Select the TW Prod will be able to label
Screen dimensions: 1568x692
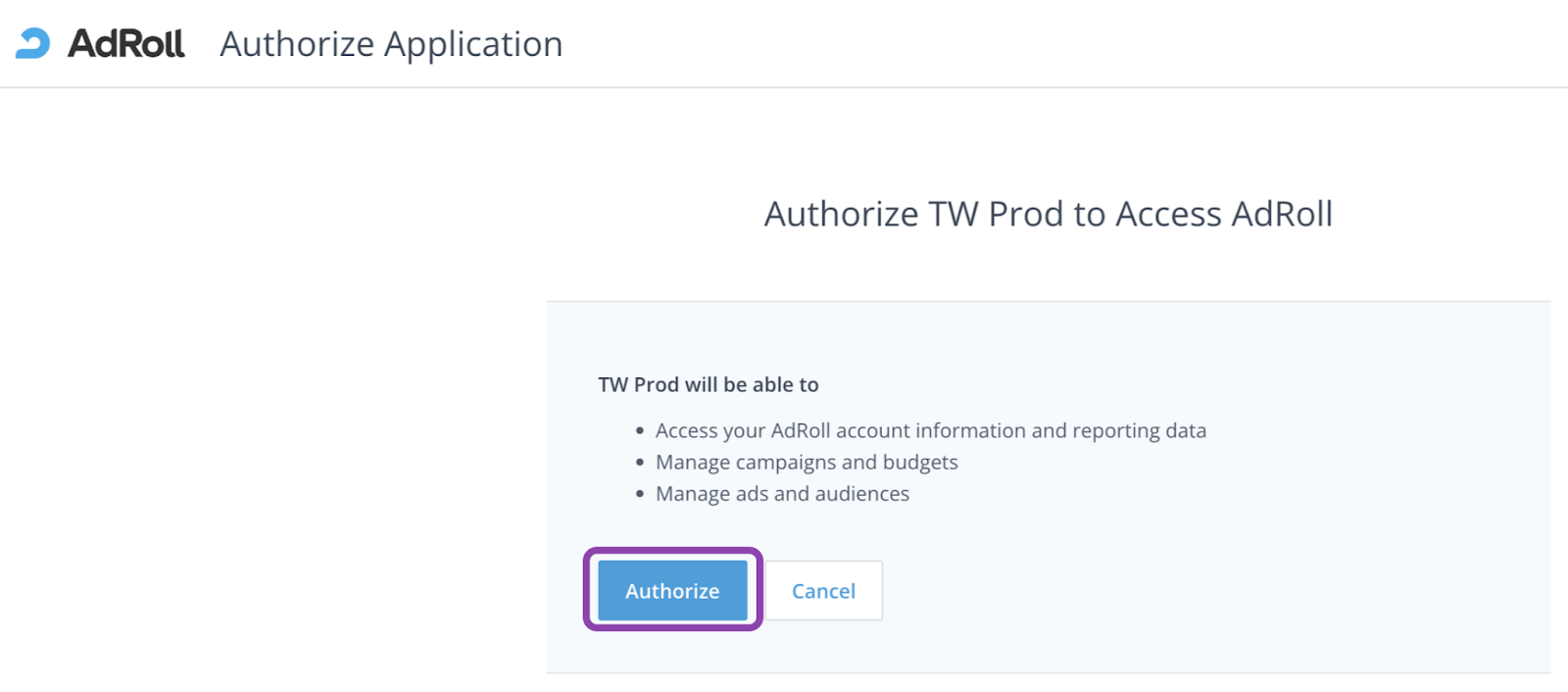point(709,384)
